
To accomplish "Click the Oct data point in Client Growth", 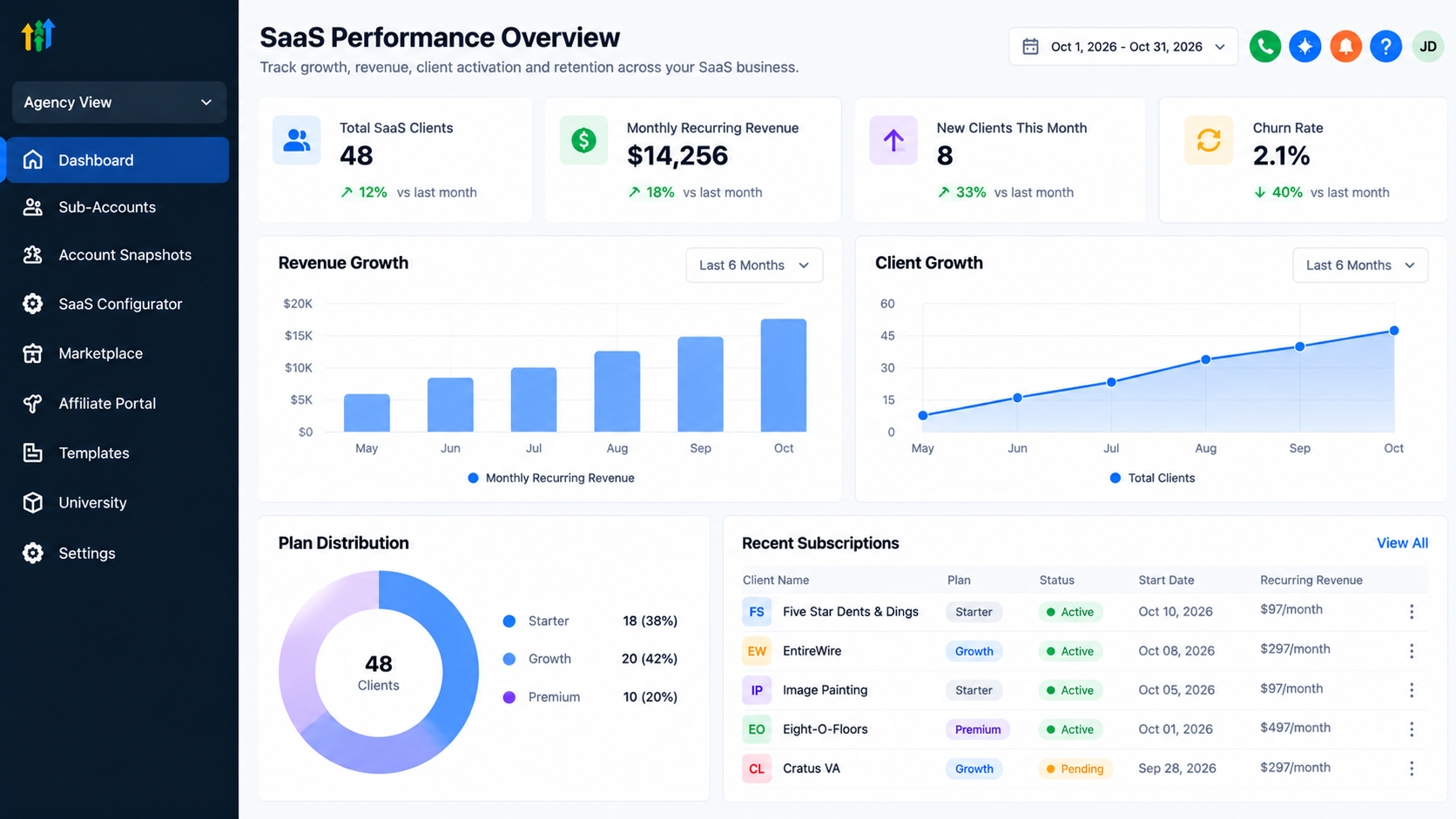I will click(1394, 331).
